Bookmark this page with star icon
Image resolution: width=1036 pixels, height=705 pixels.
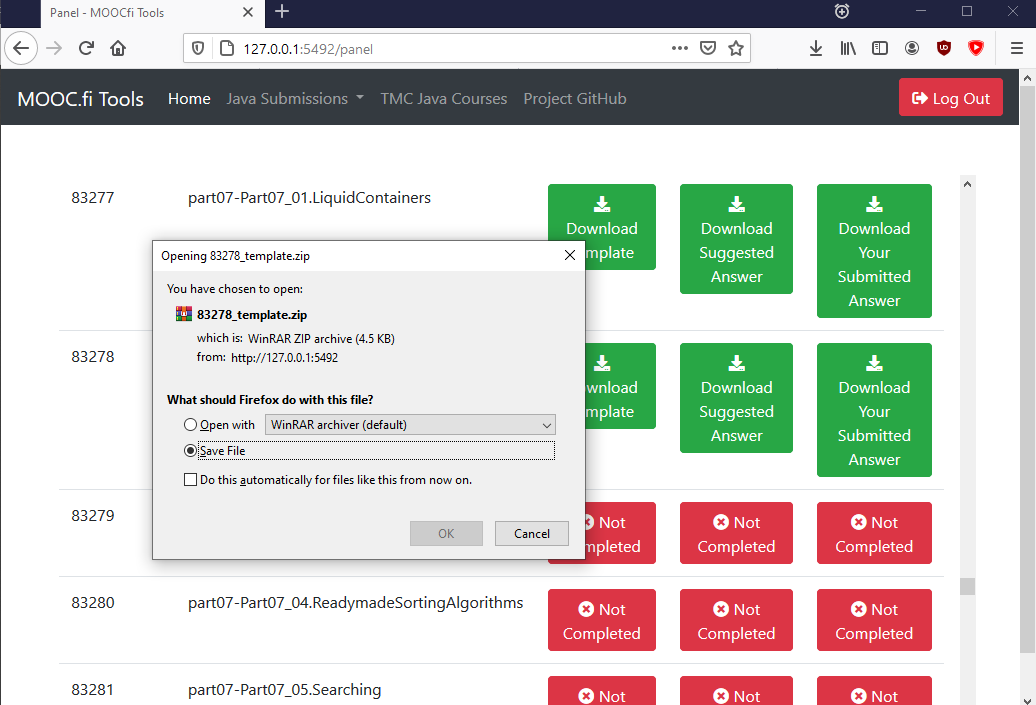[735, 48]
